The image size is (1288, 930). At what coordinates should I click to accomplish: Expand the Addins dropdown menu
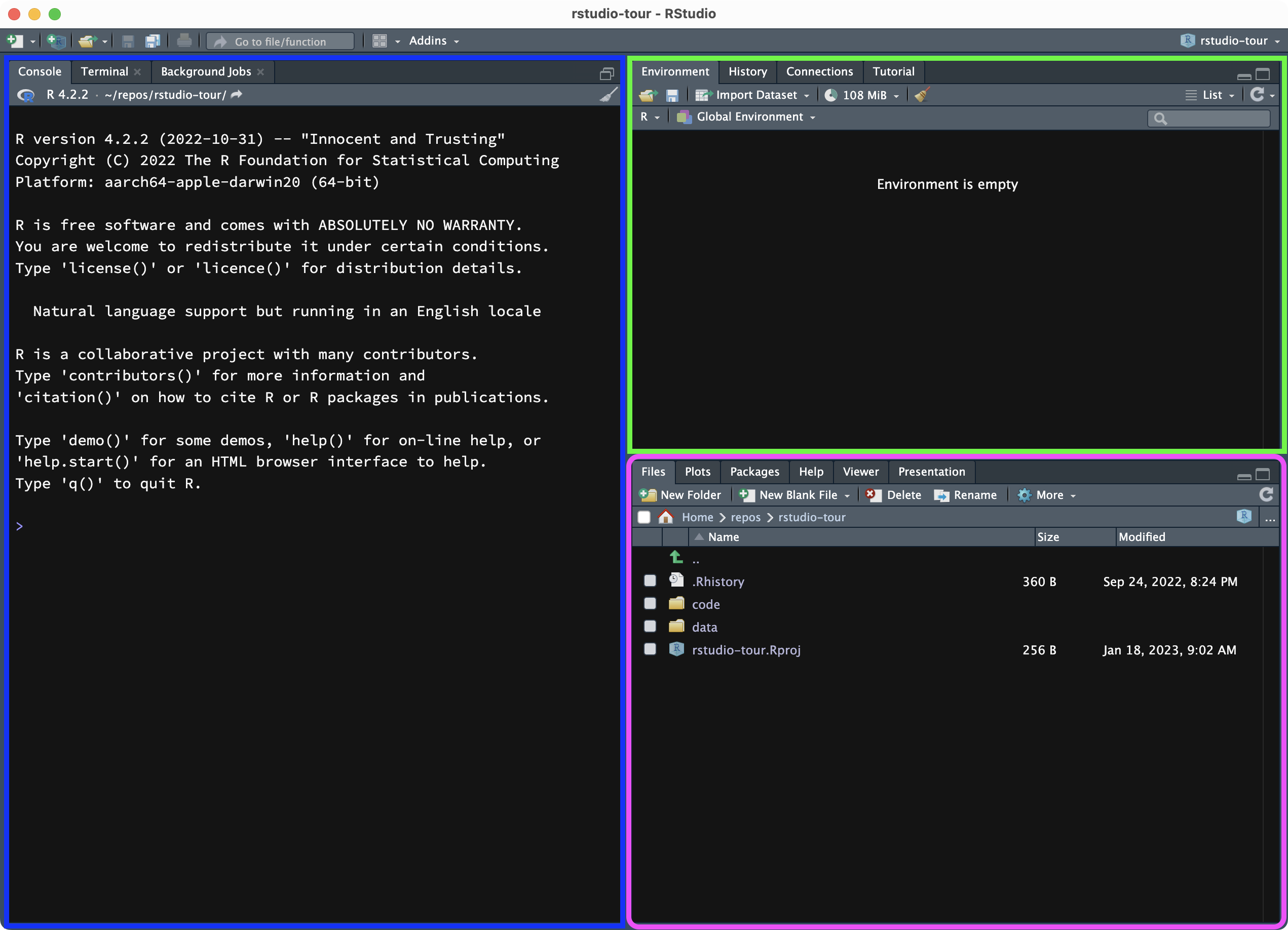point(434,41)
